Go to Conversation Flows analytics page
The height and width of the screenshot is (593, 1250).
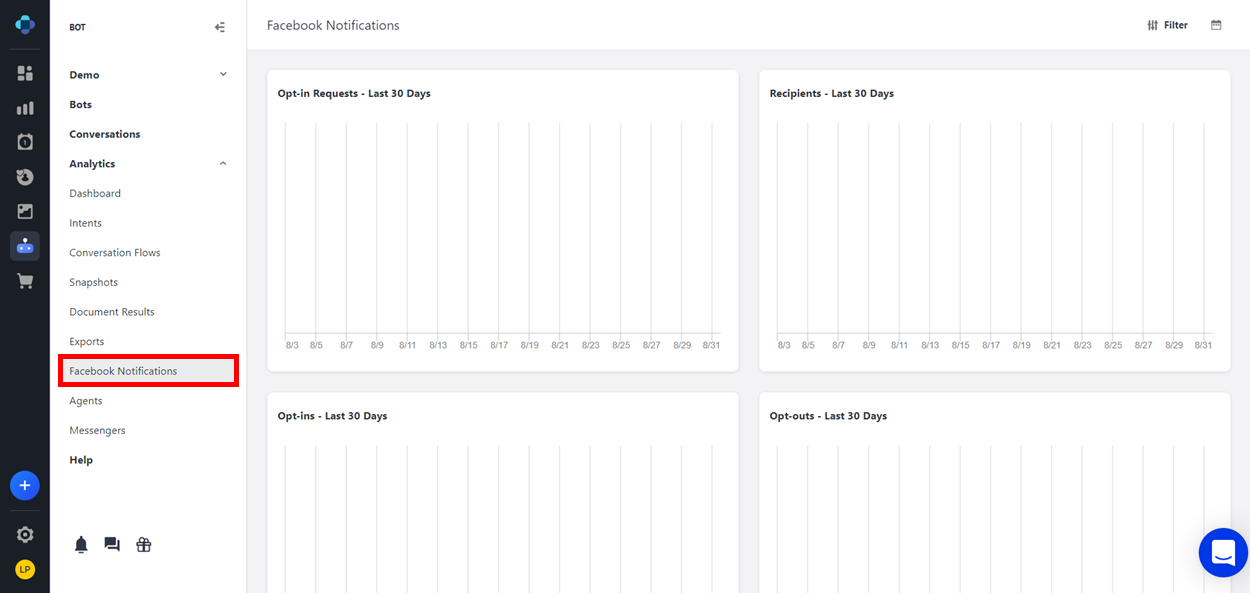click(115, 253)
